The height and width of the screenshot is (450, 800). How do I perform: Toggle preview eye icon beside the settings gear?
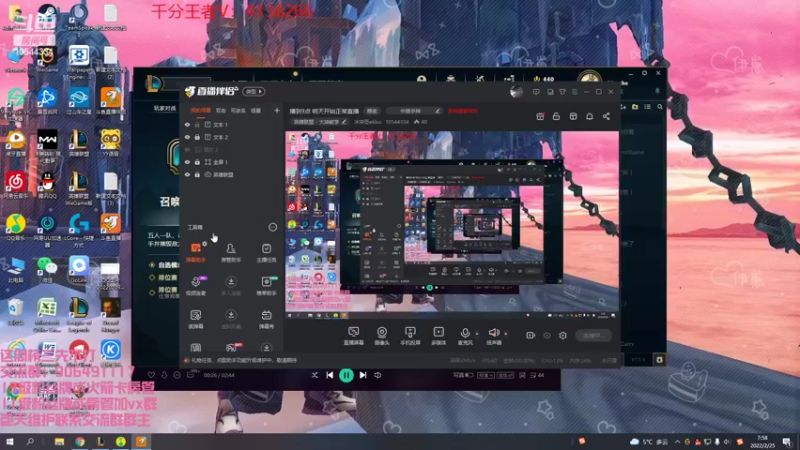coord(547,335)
